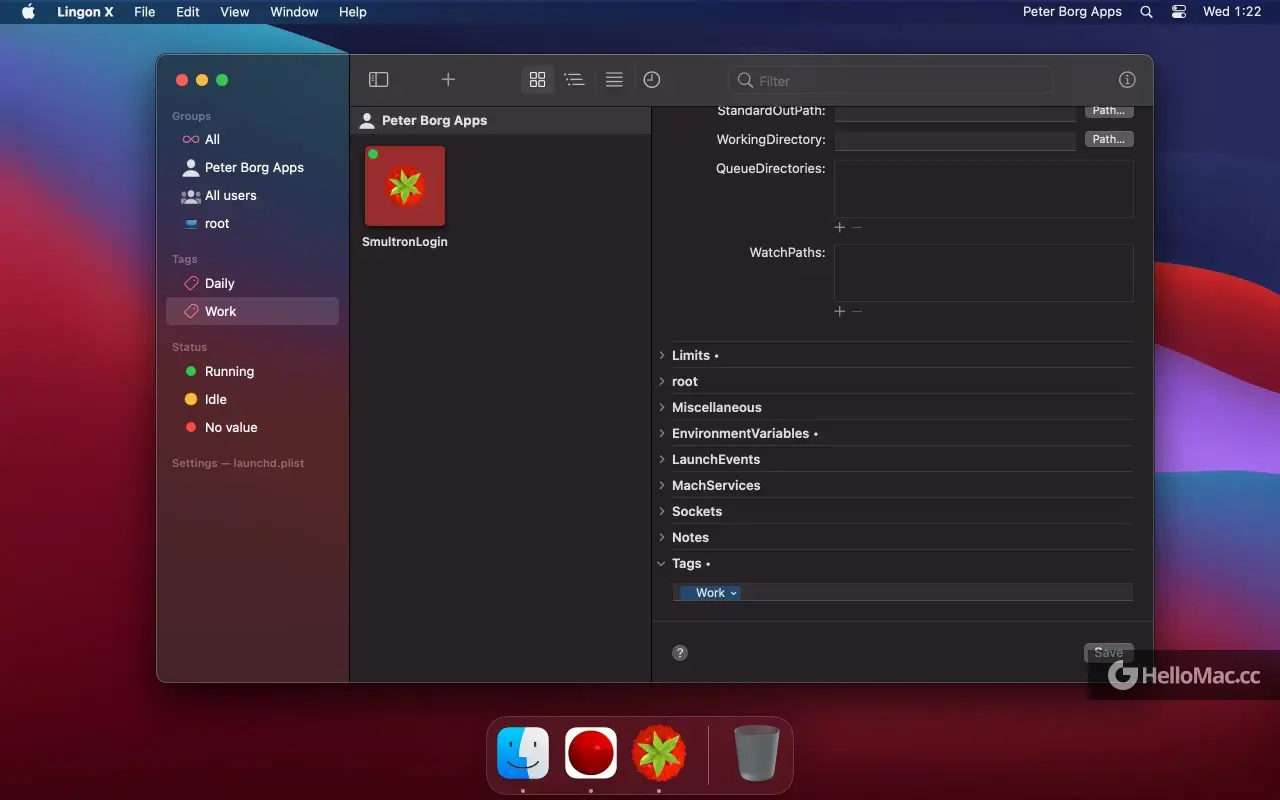Open Spotlight search in menu bar
The width and height of the screenshot is (1280, 800).
click(x=1146, y=12)
